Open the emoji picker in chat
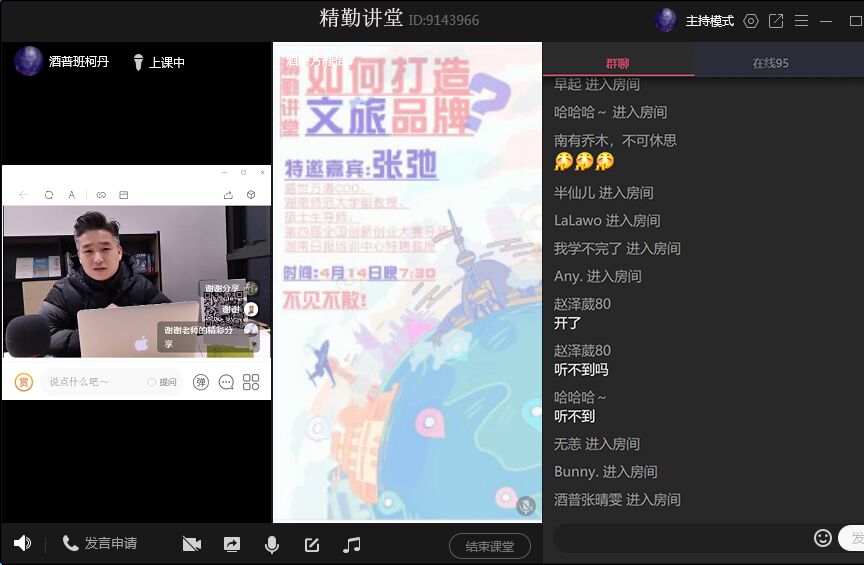The width and height of the screenshot is (864, 565). 822,537
